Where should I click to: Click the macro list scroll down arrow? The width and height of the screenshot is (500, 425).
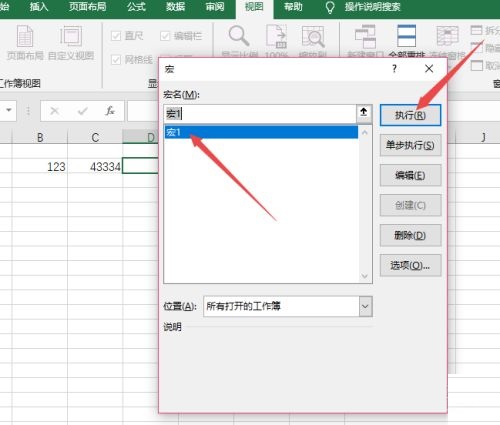[x=365, y=276]
